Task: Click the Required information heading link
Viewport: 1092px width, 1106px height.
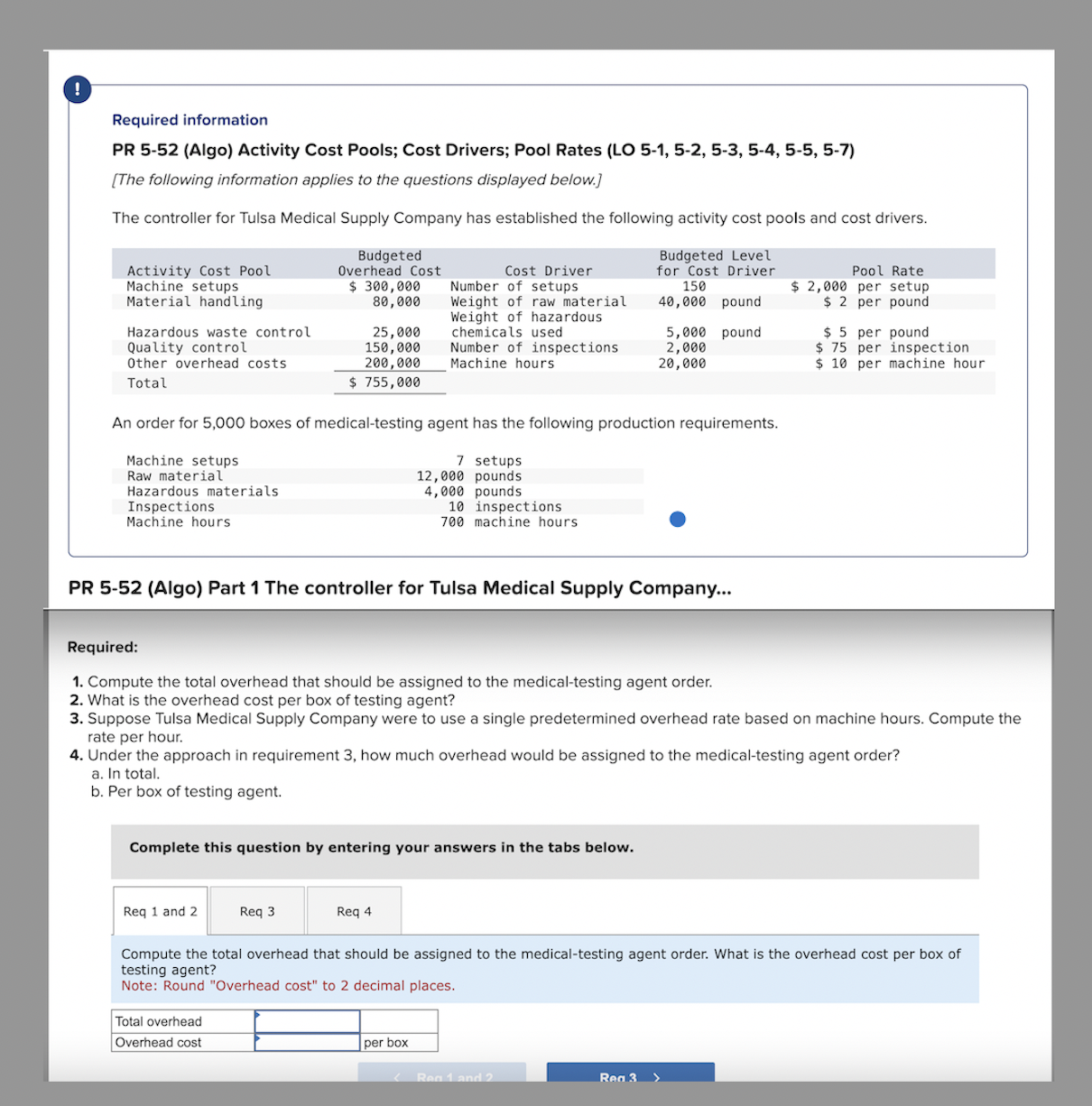Action: [190, 119]
